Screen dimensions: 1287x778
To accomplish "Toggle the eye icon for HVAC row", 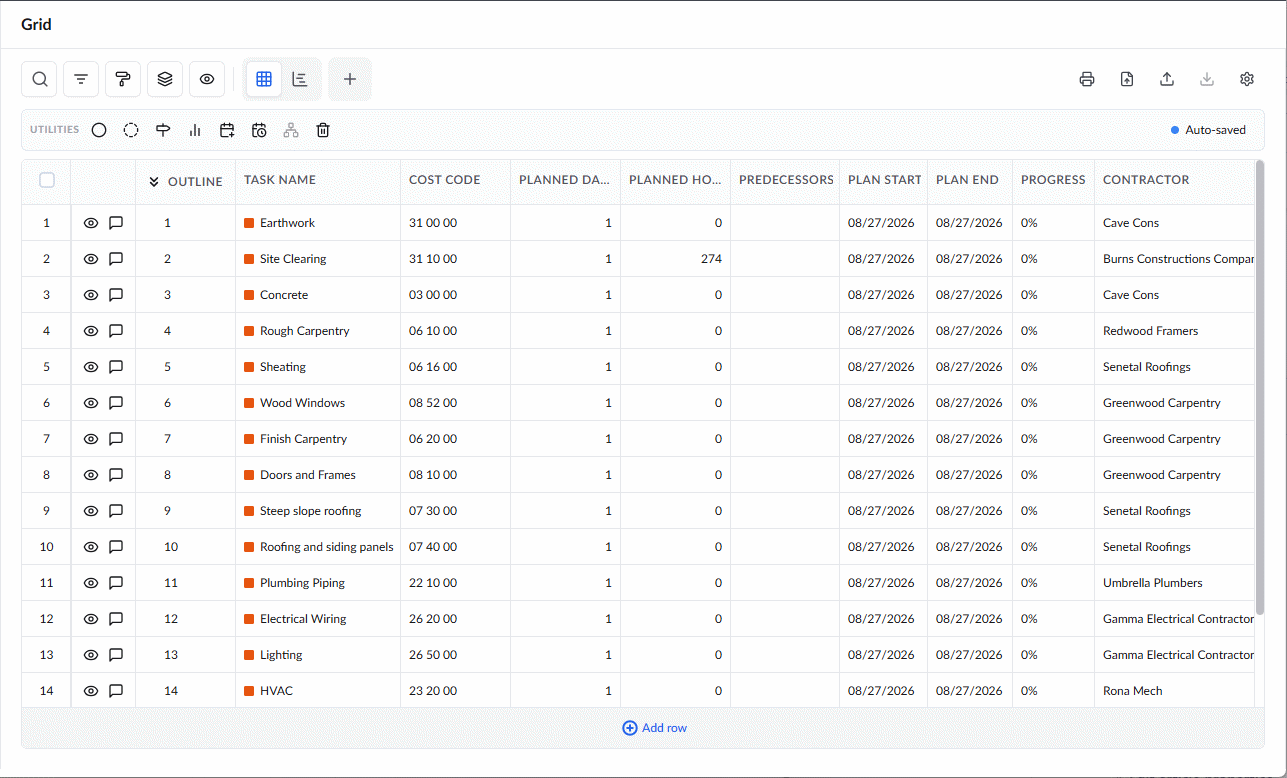I will tap(91, 691).
